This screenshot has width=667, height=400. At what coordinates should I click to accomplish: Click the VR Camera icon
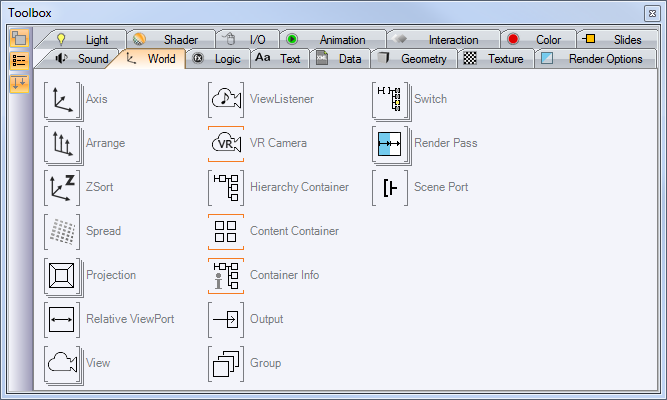pyautogui.click(x=226, y=144)
